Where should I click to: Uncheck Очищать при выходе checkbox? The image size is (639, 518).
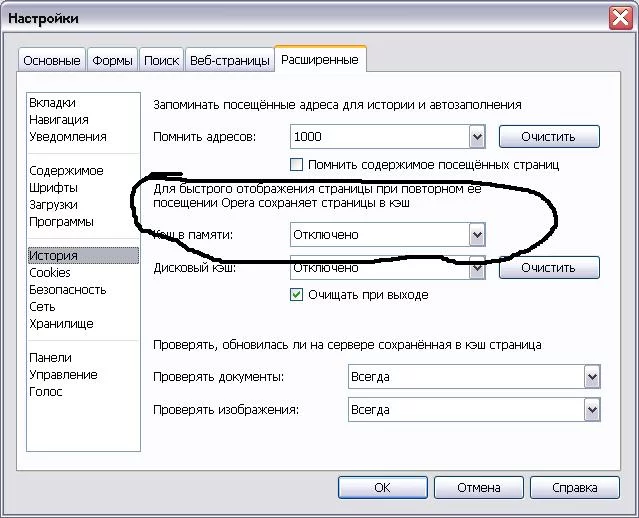pos(296,294)
